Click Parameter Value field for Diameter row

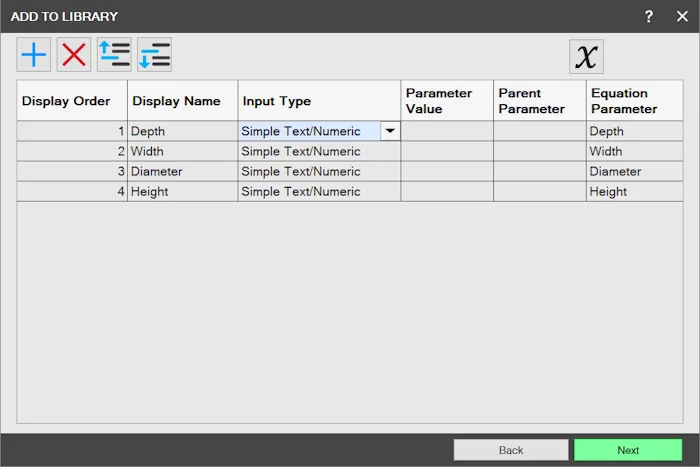[447, 171]
